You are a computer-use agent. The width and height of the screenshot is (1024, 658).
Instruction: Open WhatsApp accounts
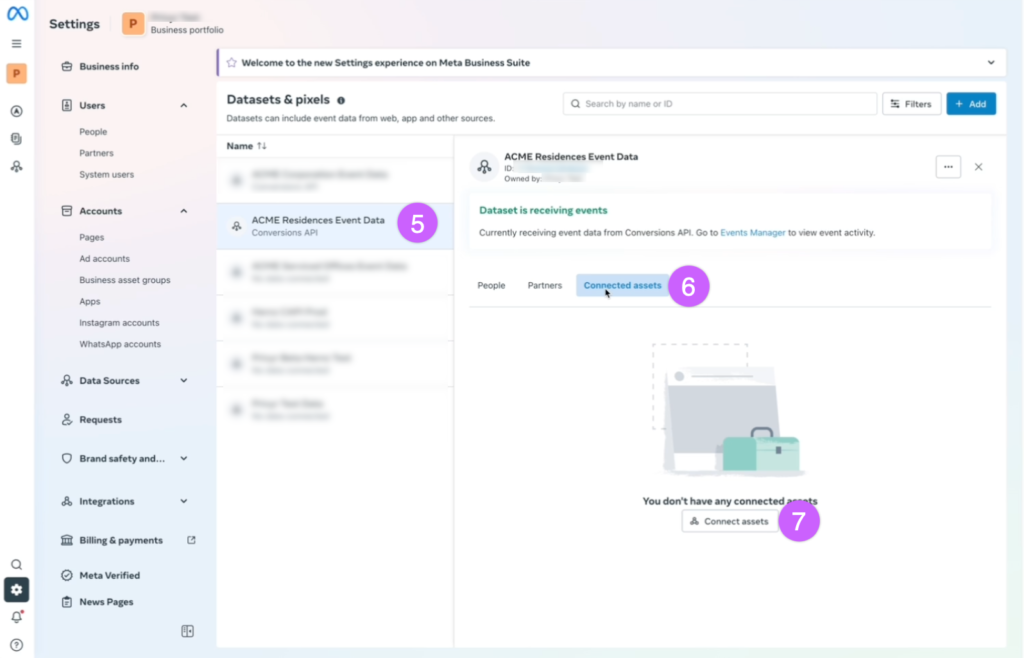120,344
